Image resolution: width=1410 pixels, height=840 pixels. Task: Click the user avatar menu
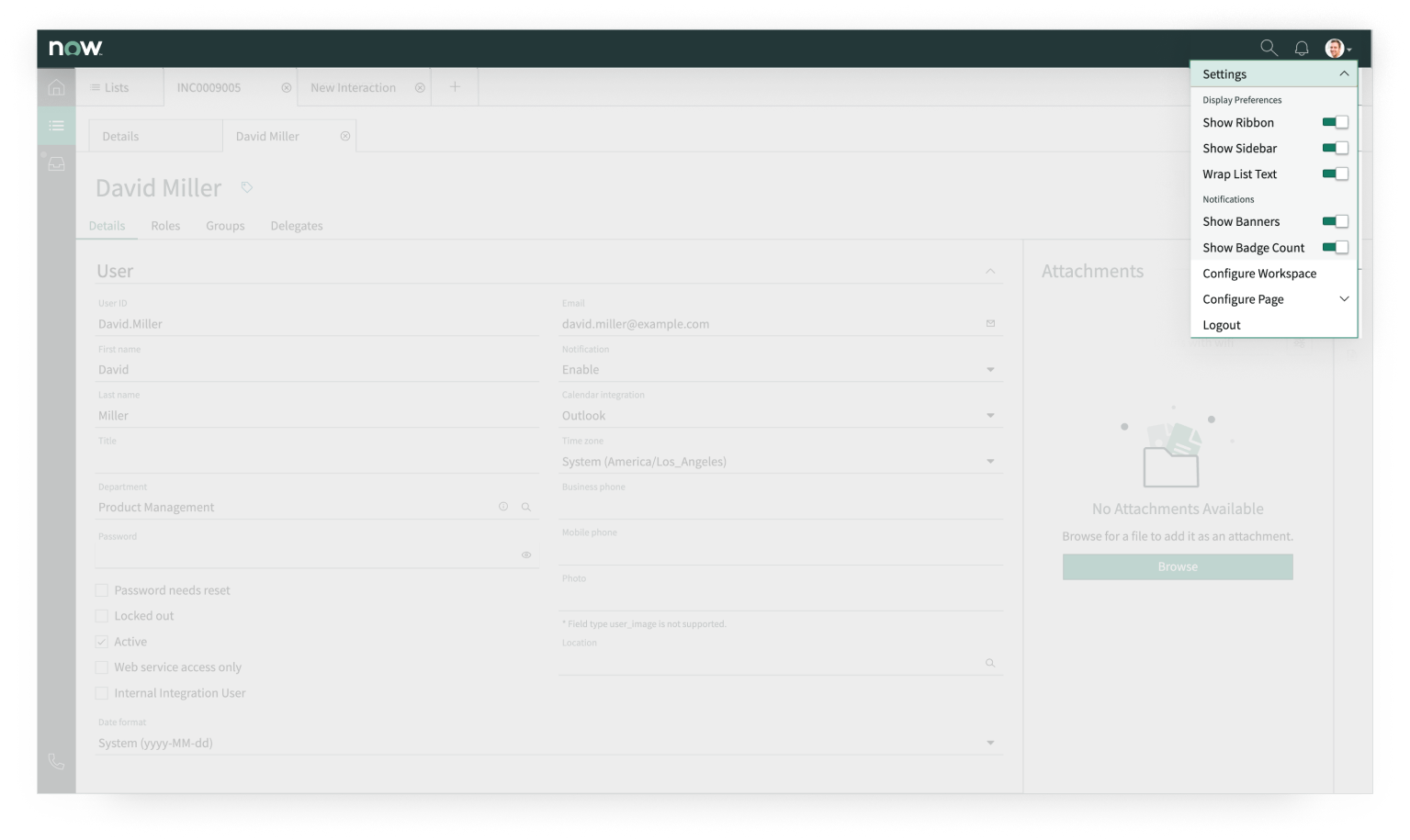[1337, 48]
